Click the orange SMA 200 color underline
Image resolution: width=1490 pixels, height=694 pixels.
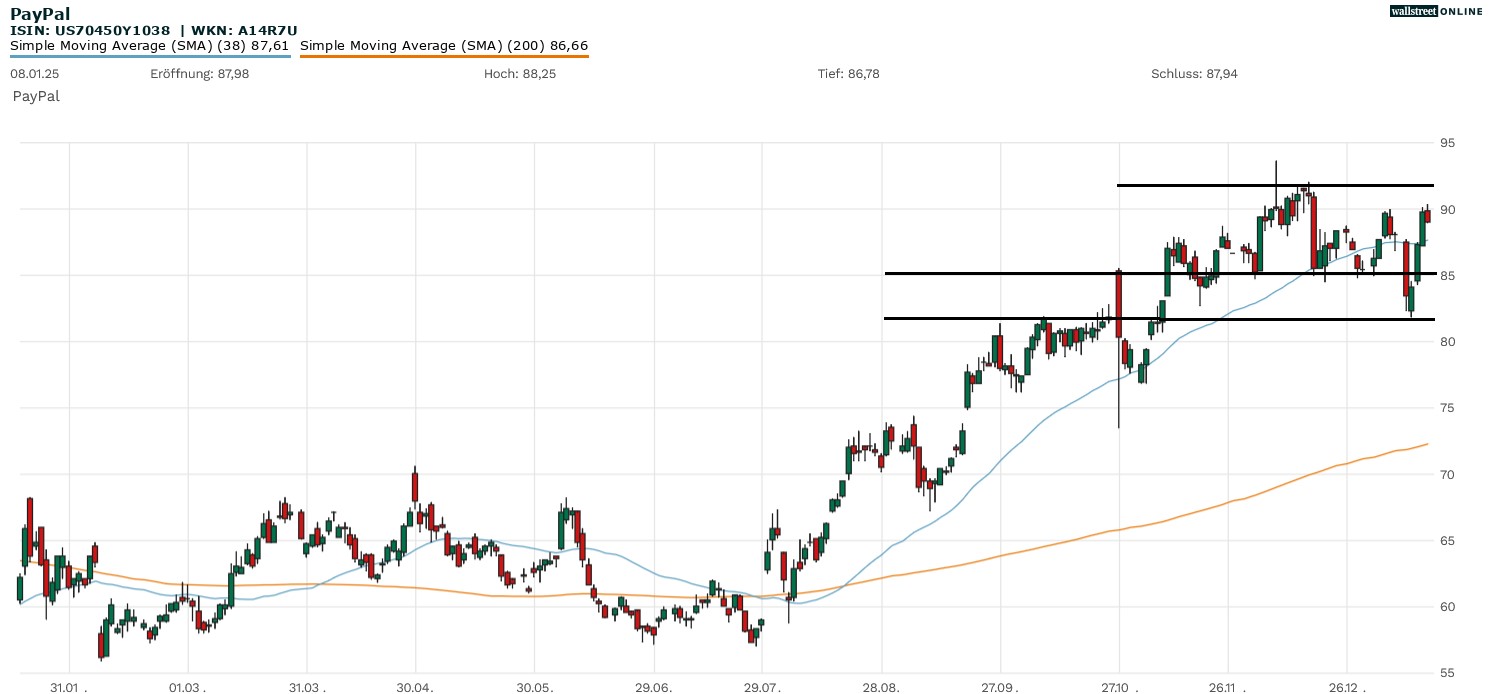(444, 56)
